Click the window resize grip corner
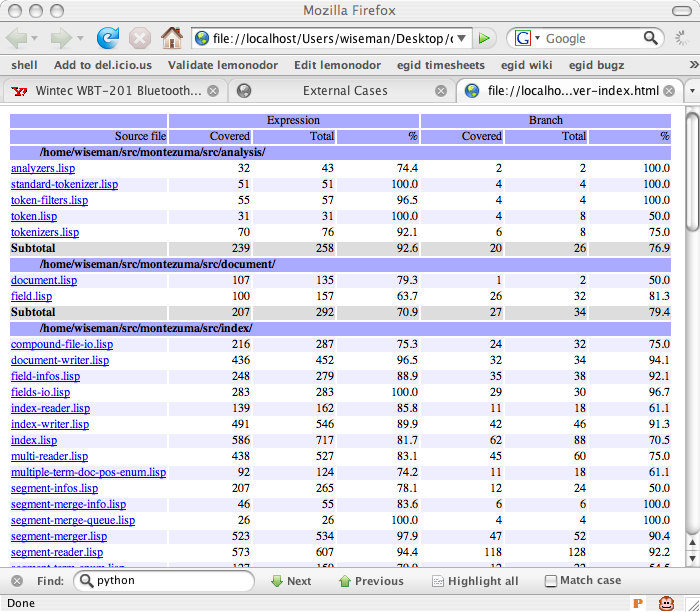700x612 pixels. click(693, 604)
